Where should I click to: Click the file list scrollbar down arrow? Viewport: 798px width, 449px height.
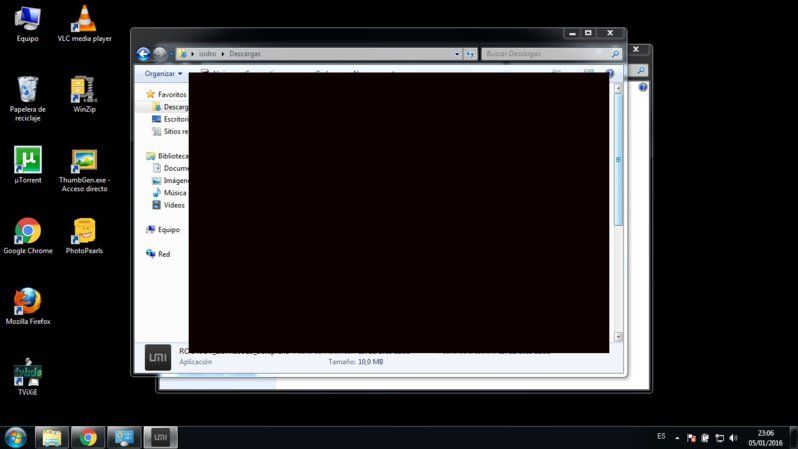[x=618, y=336]
